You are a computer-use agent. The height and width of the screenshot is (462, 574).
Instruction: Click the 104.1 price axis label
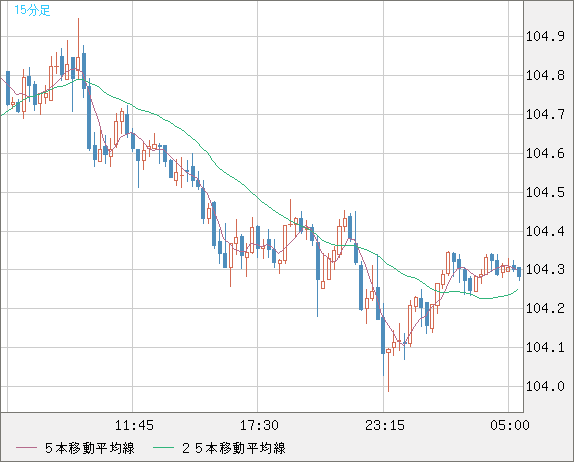[545, 347]
